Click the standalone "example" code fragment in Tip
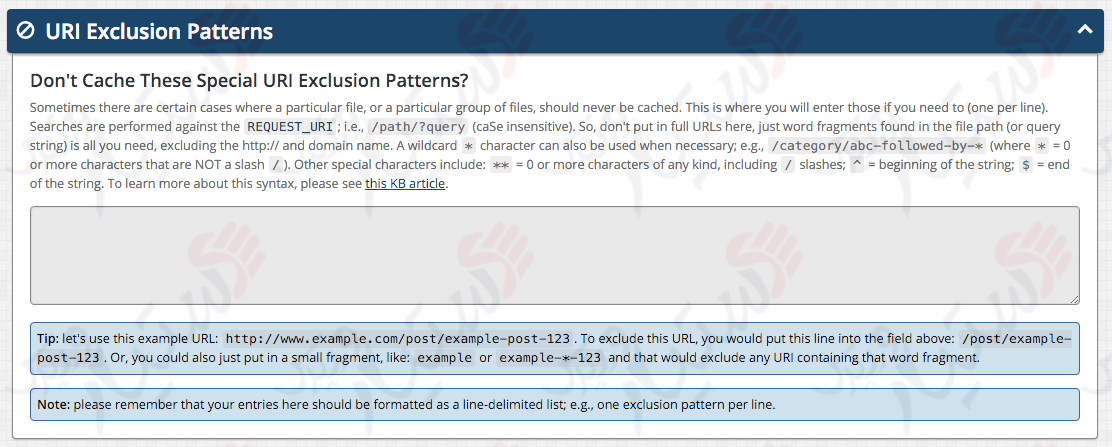This screenshot has height=447, width=1112. [445, 358]
